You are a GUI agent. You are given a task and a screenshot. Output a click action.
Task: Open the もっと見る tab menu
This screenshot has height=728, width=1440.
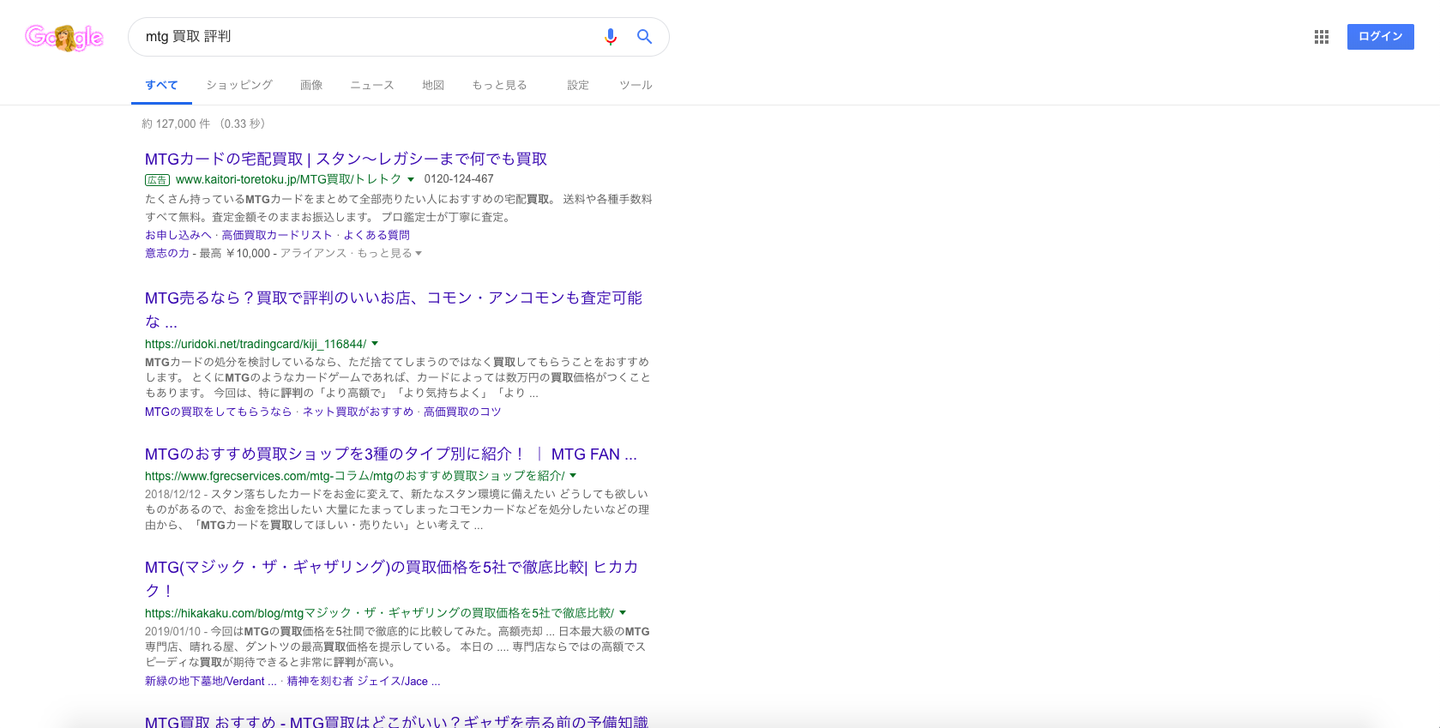click(x=499, y=85)
